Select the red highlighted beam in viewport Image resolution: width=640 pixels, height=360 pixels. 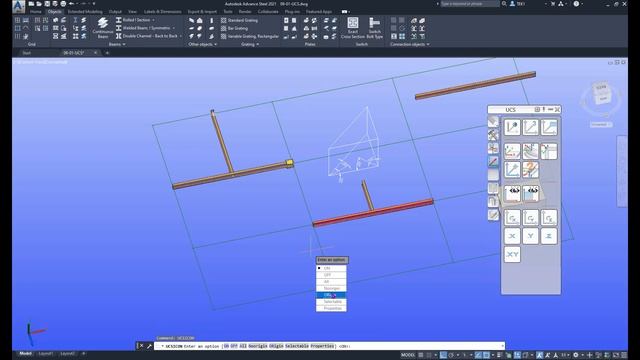tap(373, 212)
